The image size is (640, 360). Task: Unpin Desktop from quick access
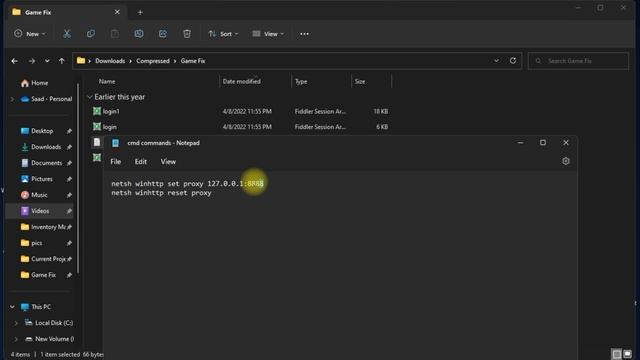pos(69,131)
